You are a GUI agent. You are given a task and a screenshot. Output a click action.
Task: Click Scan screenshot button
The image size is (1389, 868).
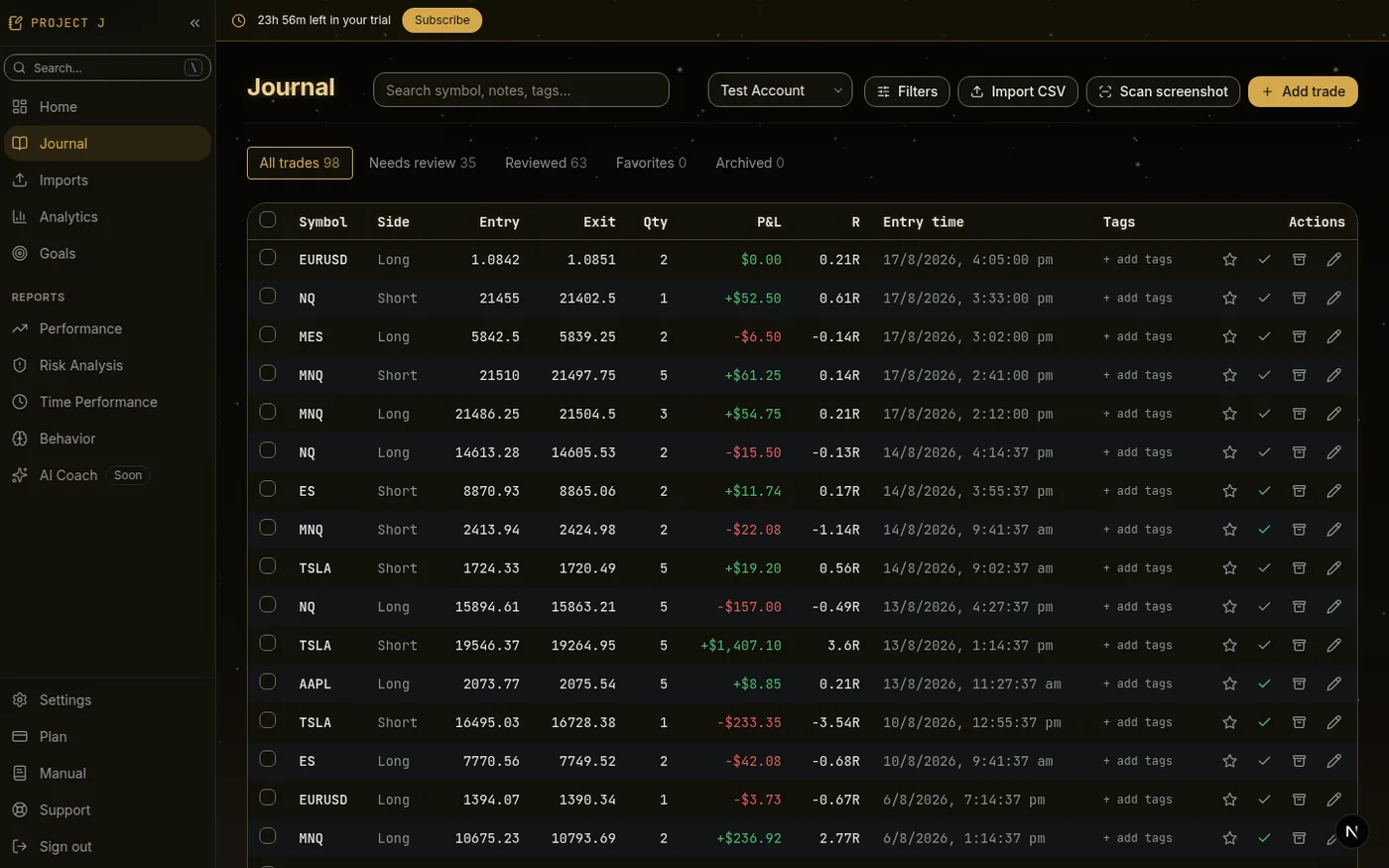pos(1164,91)
